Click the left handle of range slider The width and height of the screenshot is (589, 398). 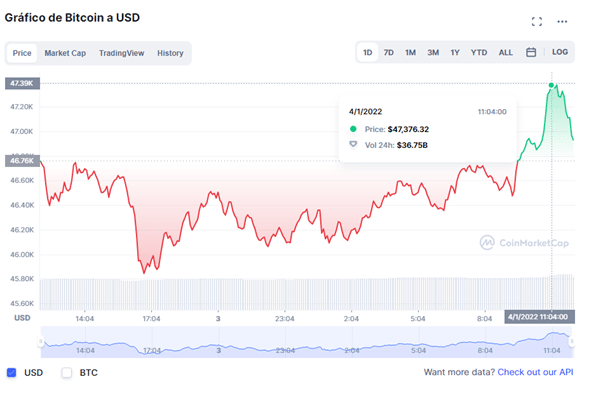pyautogui.click(x=41, y=342)
